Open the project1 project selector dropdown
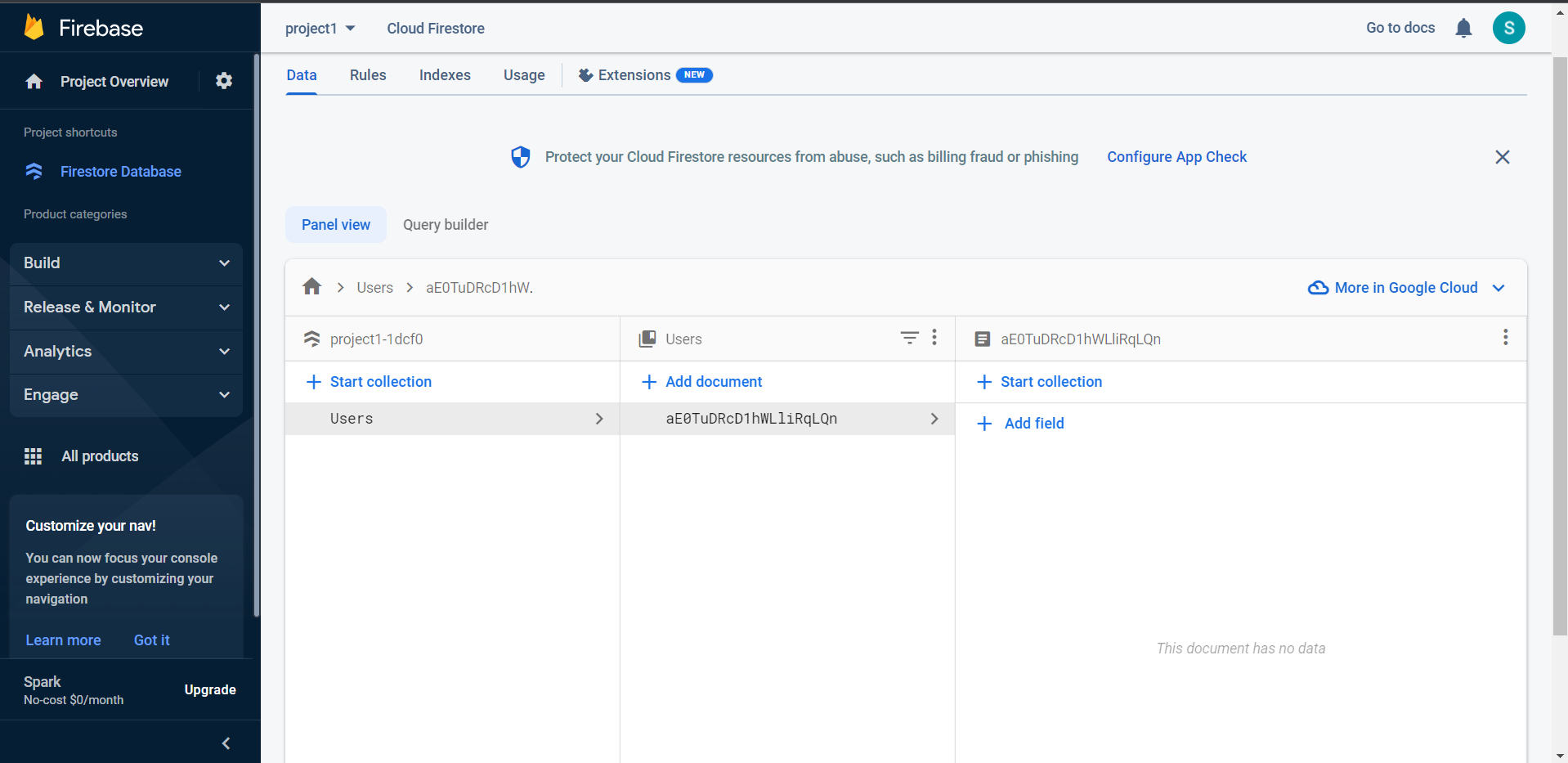 (x=320, y=29)
